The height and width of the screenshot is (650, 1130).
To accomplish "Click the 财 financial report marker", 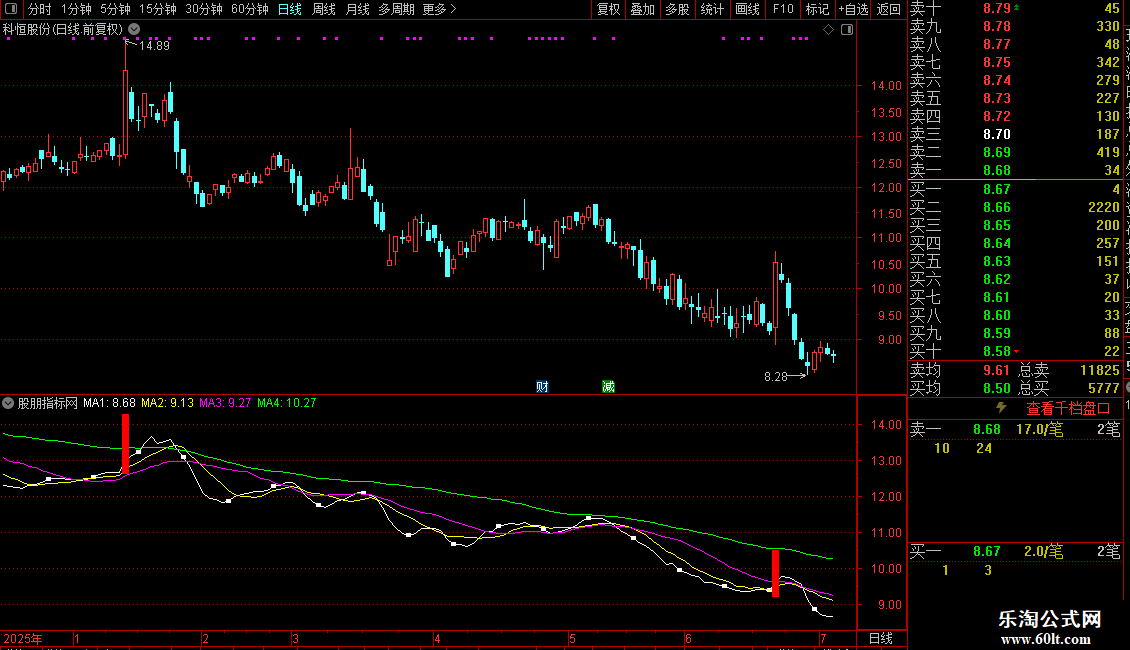I will coord(542,387).
